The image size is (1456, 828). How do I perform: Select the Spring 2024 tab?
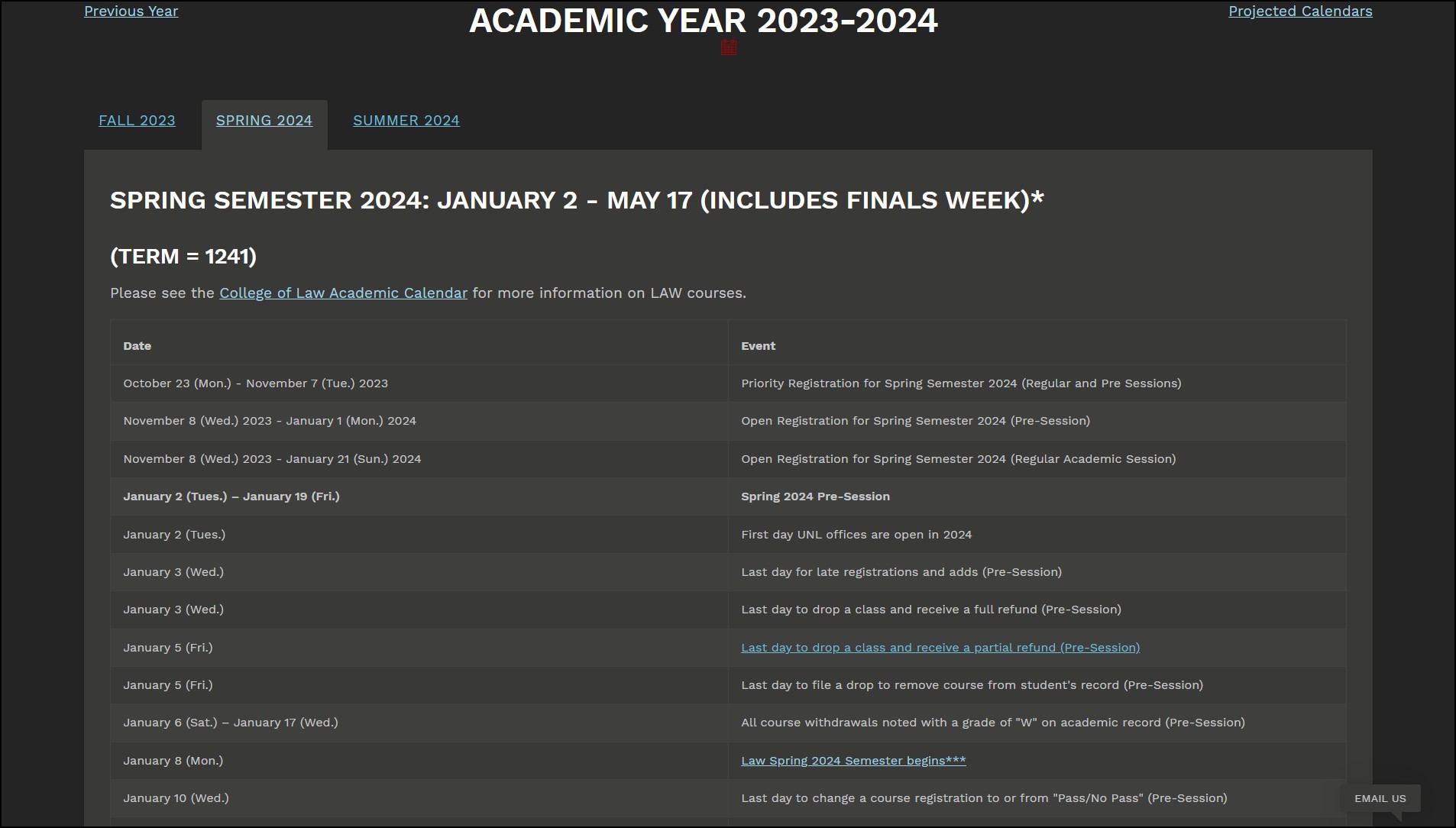click(x=264, y=121)
